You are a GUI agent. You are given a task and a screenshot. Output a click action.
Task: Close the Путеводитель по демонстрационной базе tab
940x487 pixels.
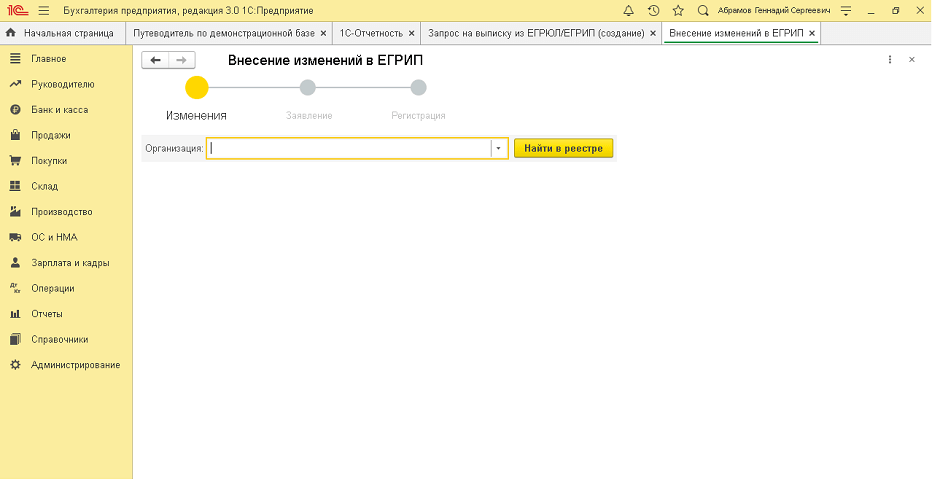323,34
